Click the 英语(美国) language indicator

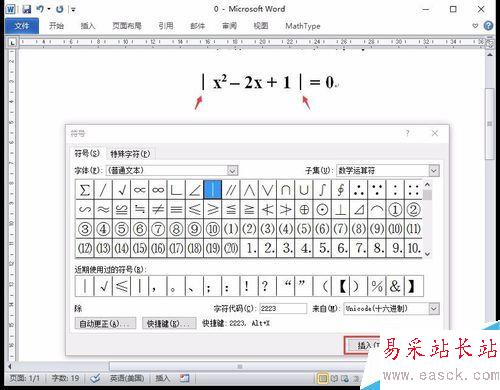(x=127, y=378)
